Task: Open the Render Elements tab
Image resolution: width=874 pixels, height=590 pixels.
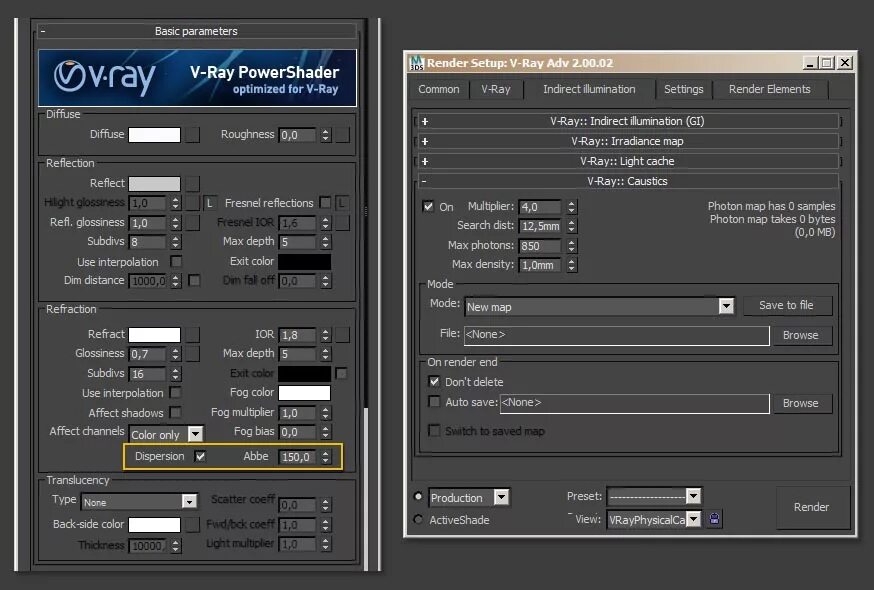Action: pos(769,89)
